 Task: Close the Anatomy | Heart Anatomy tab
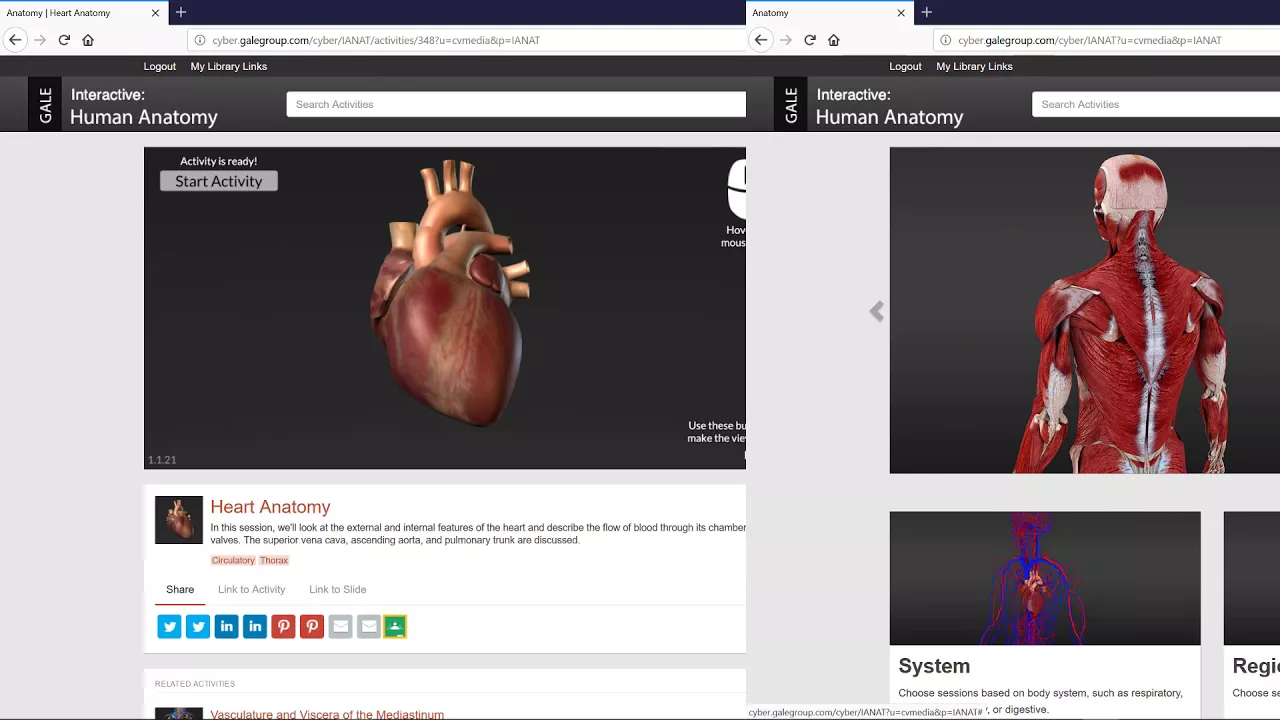[155, 13]
